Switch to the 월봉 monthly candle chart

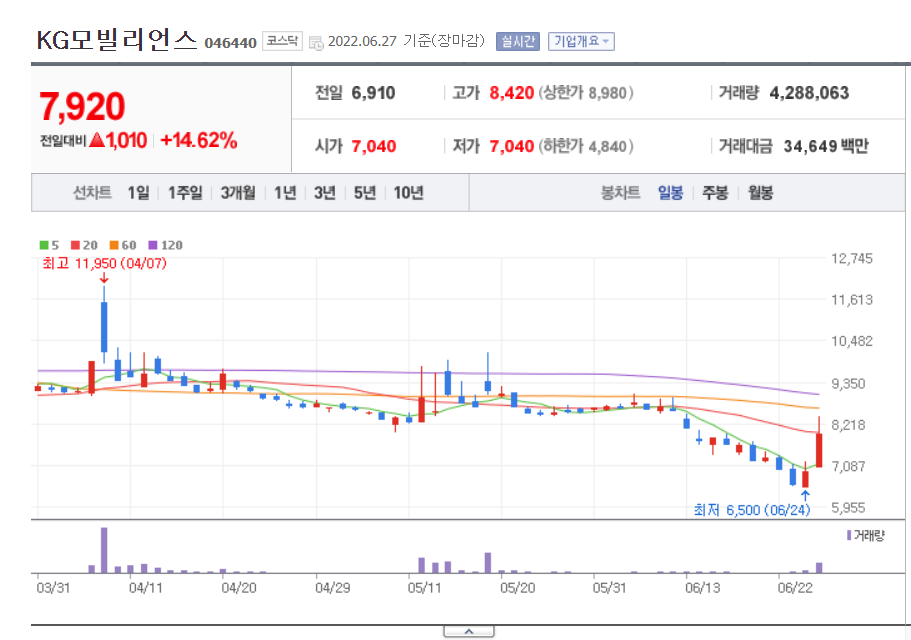760,193
